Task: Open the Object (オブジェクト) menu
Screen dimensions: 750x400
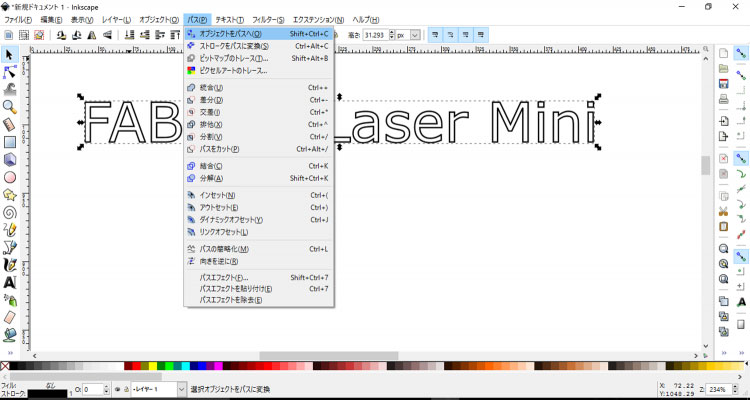Action: [x=159, y=20]
